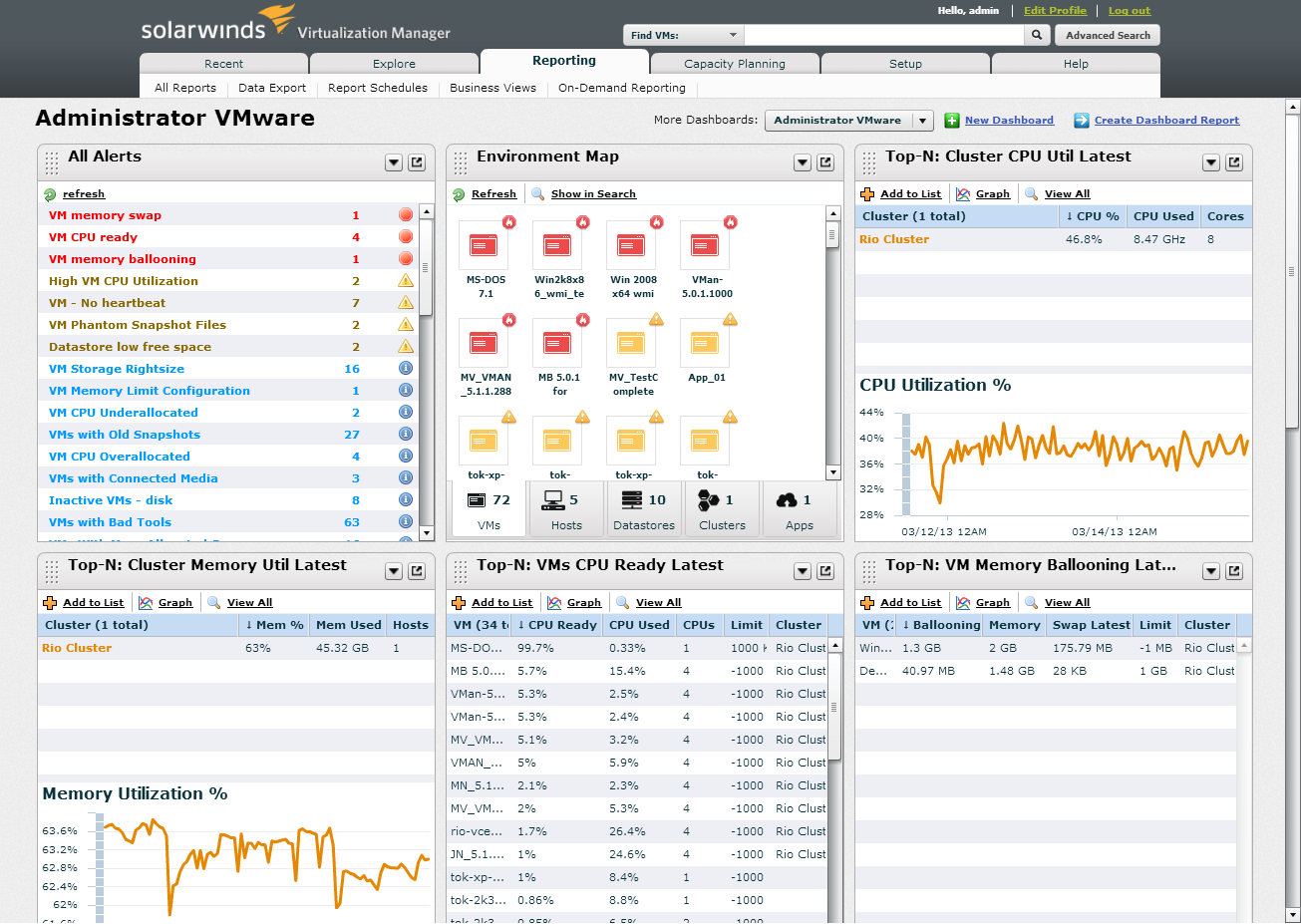
Task: Open VMs CPU Ready Latest panel menu arrow
Action: [803, 571]
